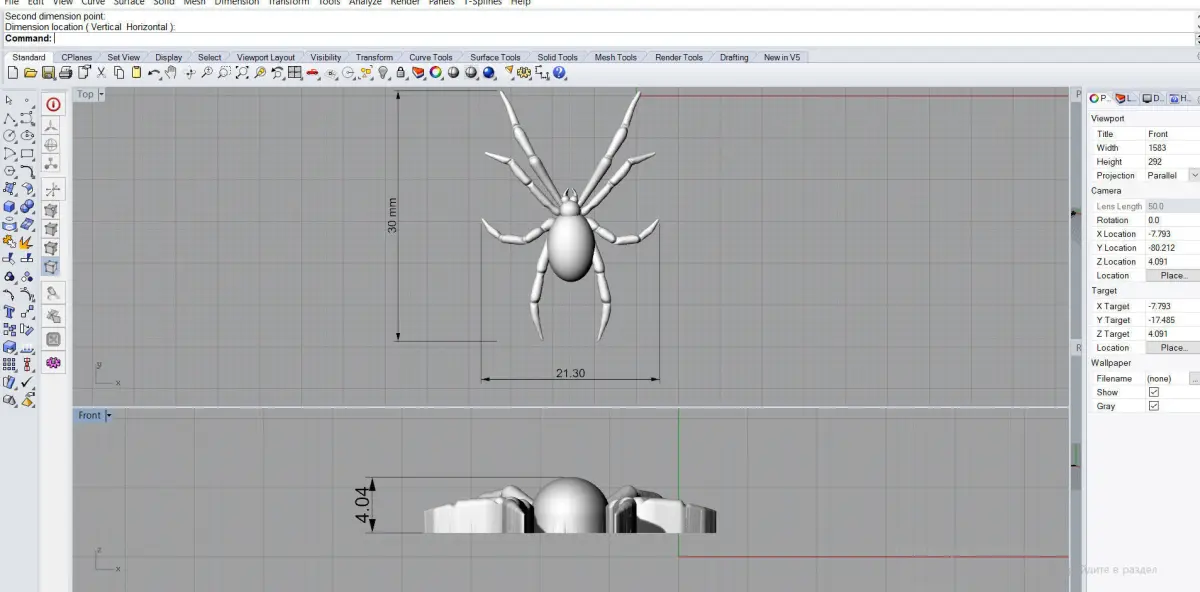Click the Front viewport title
The height and width of the screenshot is (592, 1200).
coord(89,415)
